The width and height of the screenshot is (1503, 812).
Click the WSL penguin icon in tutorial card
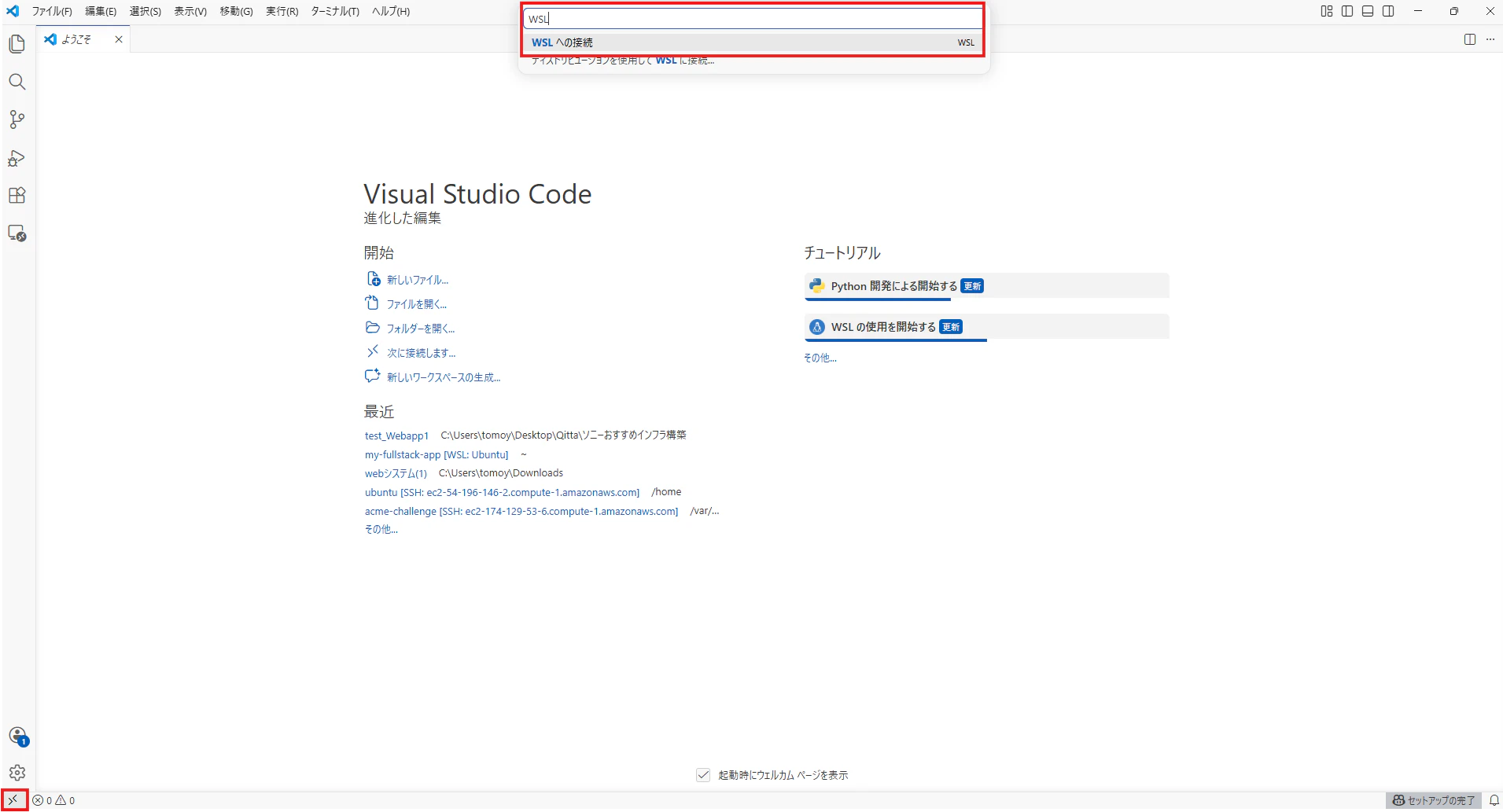click(x=817, y=327)
